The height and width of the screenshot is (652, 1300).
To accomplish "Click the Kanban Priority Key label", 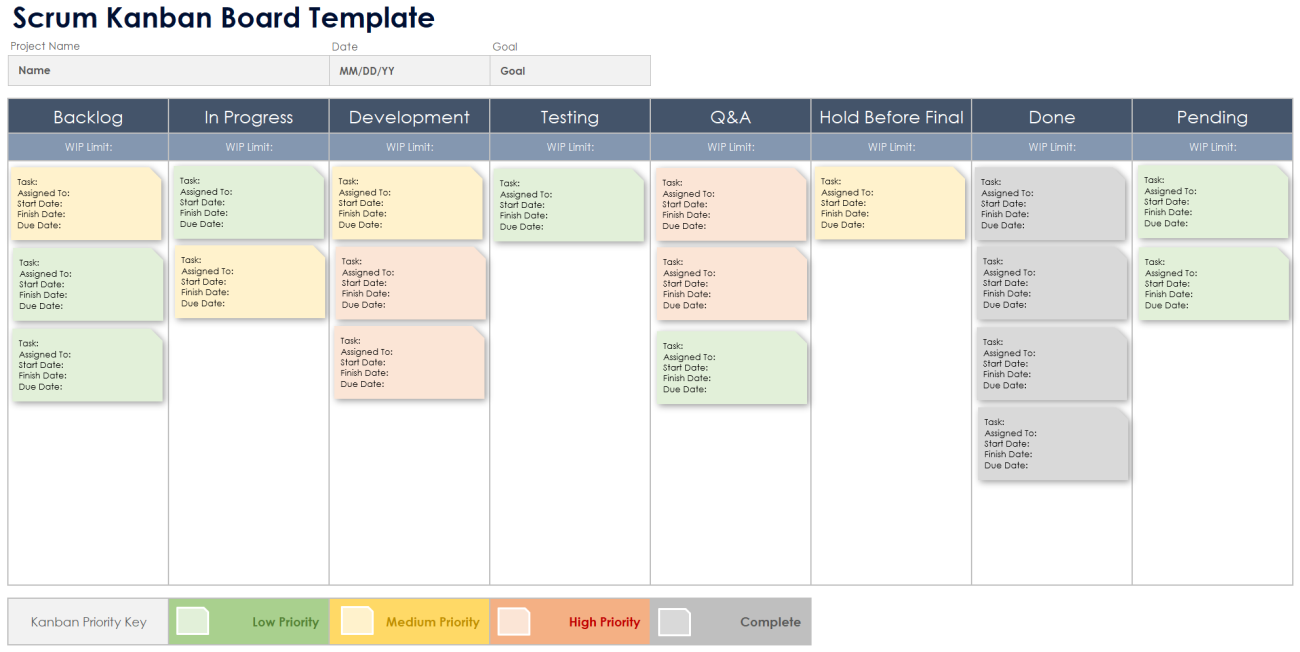I will point(87,621).
